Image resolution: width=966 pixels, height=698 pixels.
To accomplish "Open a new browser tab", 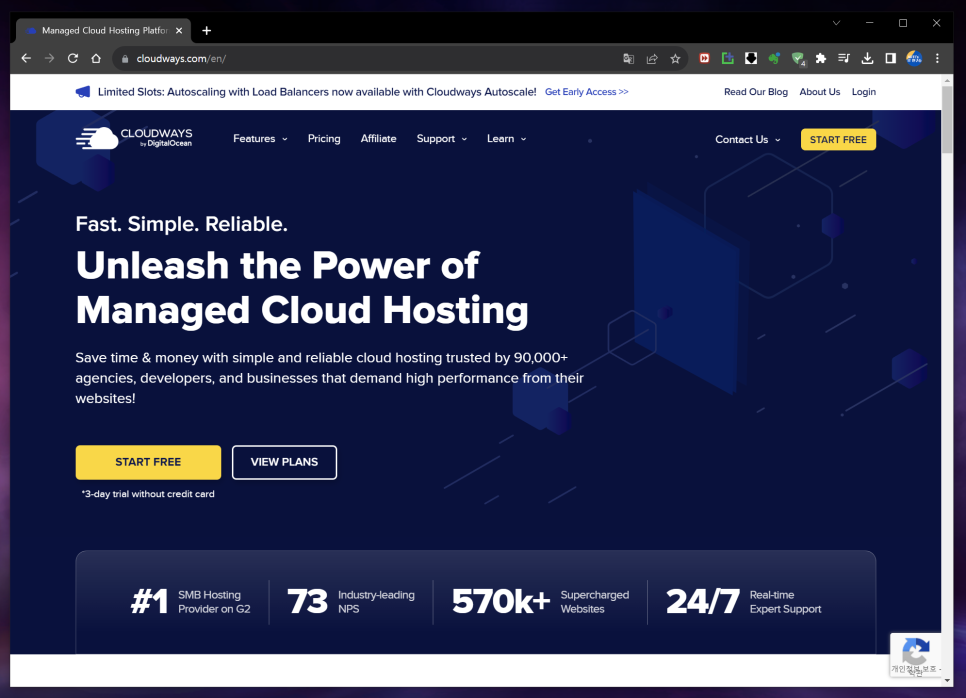I will click(x=207, y=30).
